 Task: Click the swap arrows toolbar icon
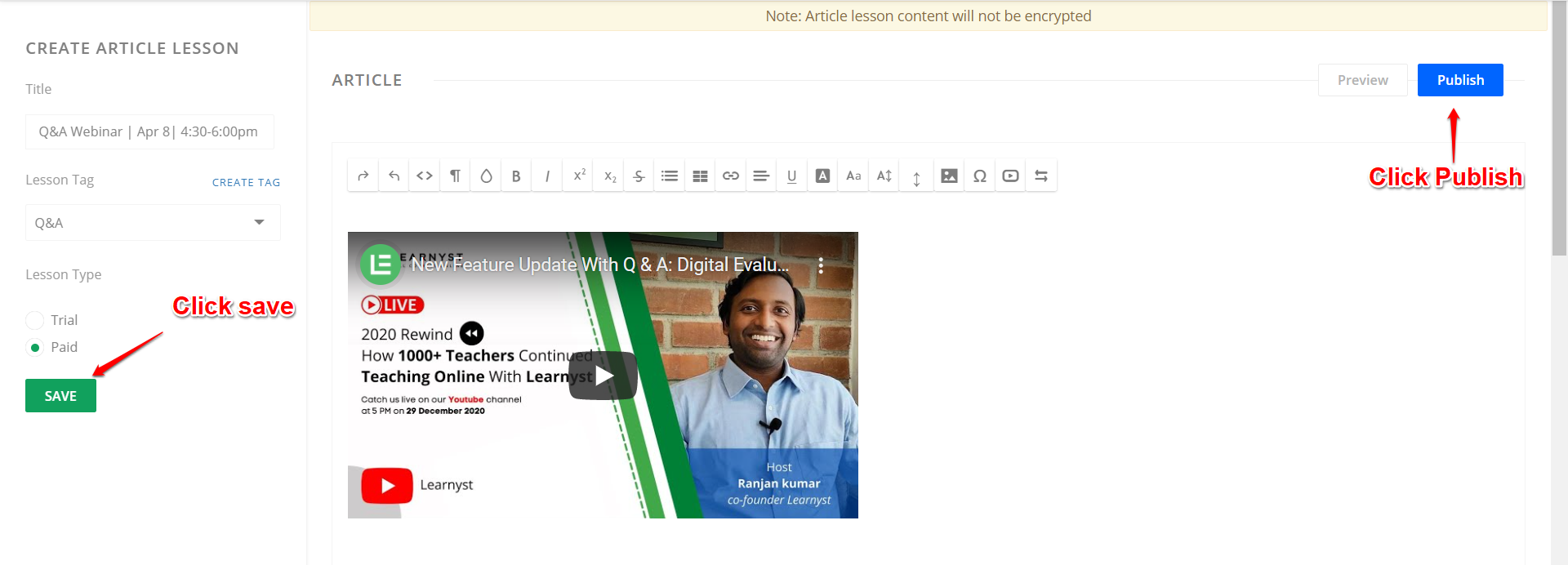tap(1041, 176)
